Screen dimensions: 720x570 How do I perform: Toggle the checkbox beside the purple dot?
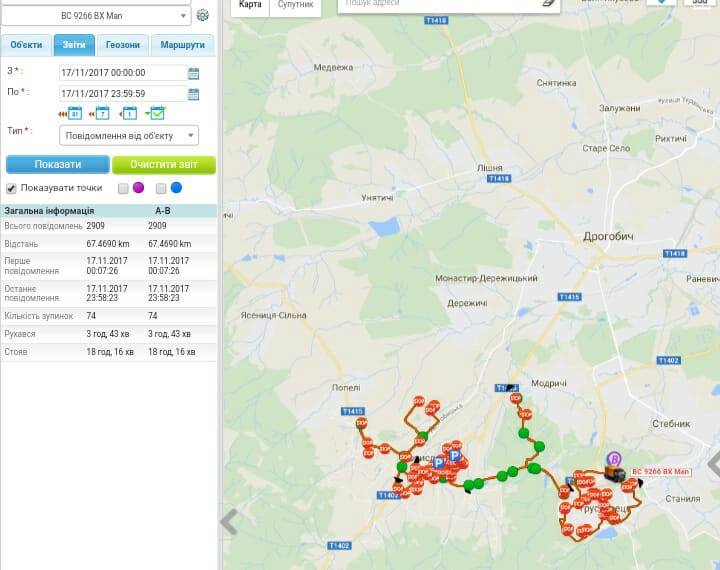tap(123, 188)
